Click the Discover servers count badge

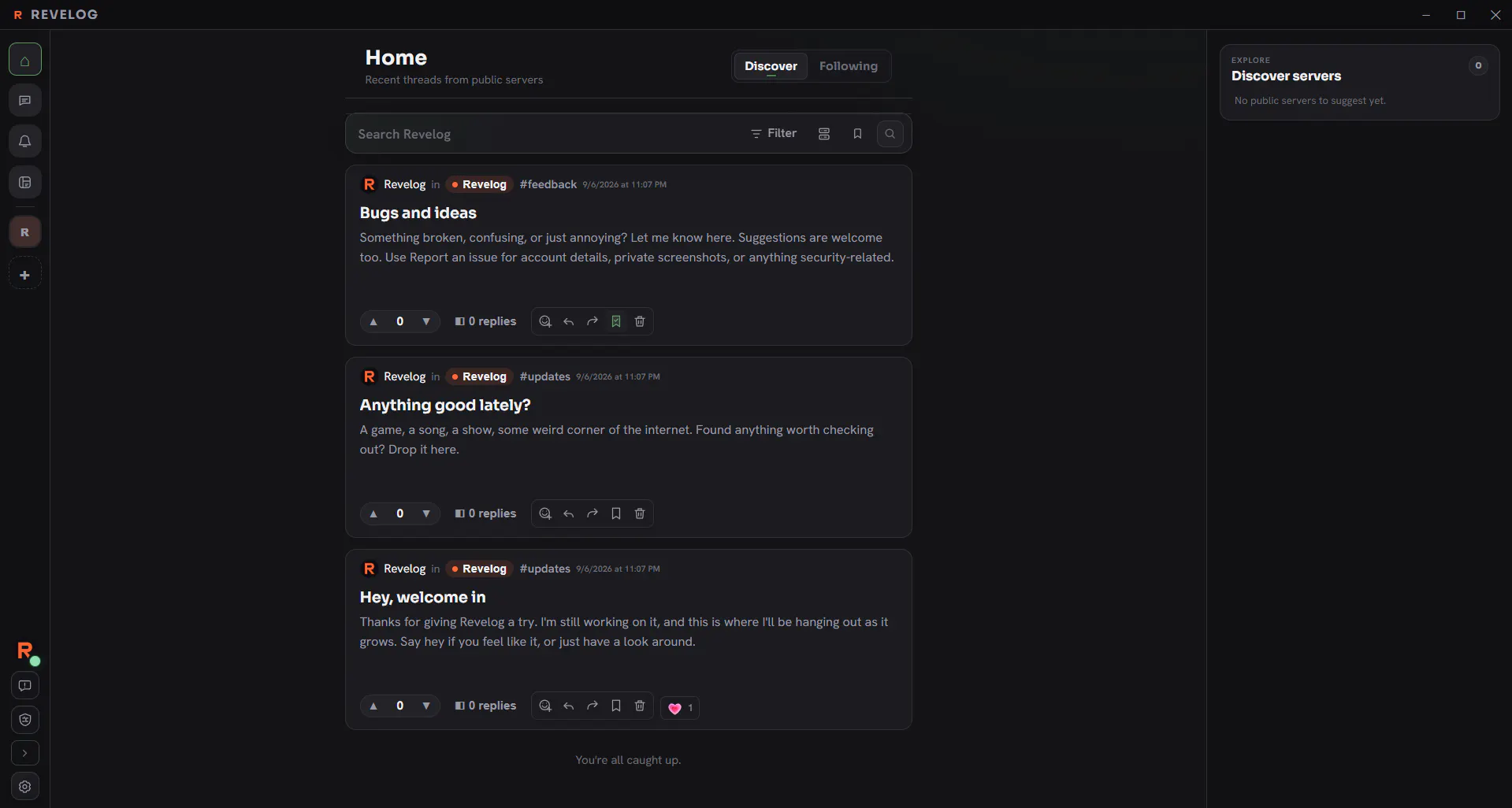[1478, 66]
